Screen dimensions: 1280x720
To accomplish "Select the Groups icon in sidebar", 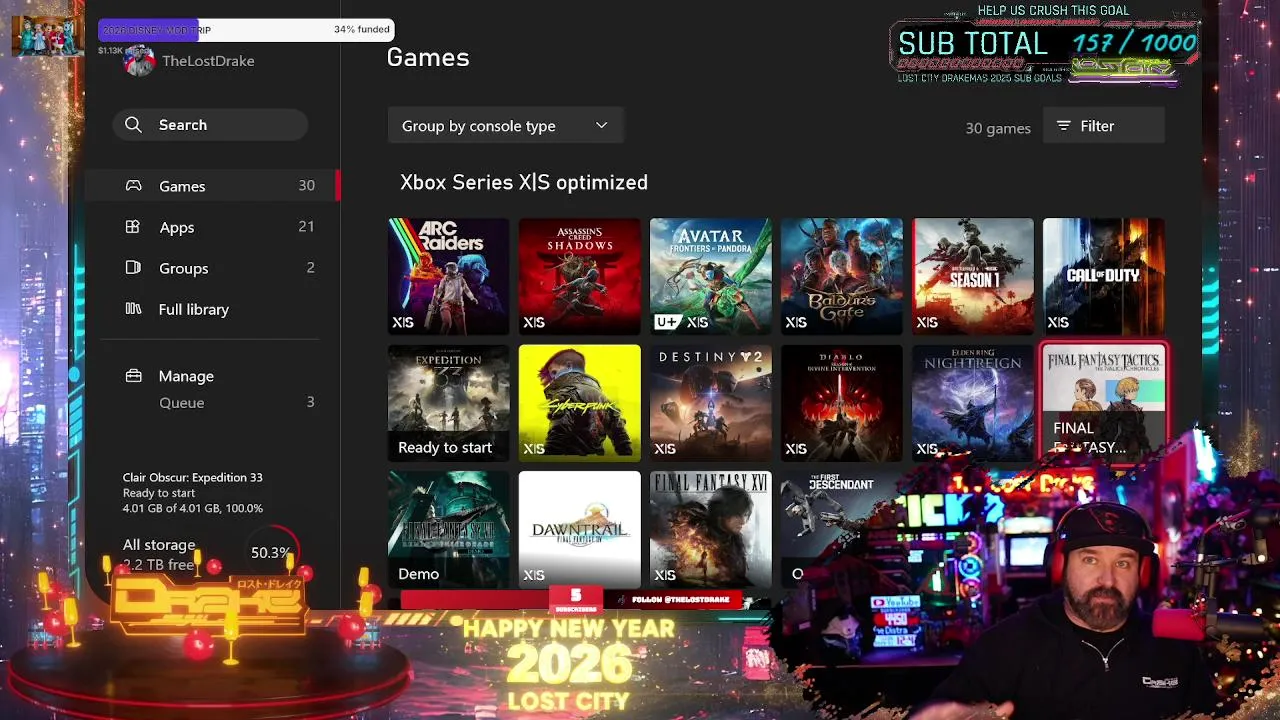I will pyautogui.click(x=133, y=268).
